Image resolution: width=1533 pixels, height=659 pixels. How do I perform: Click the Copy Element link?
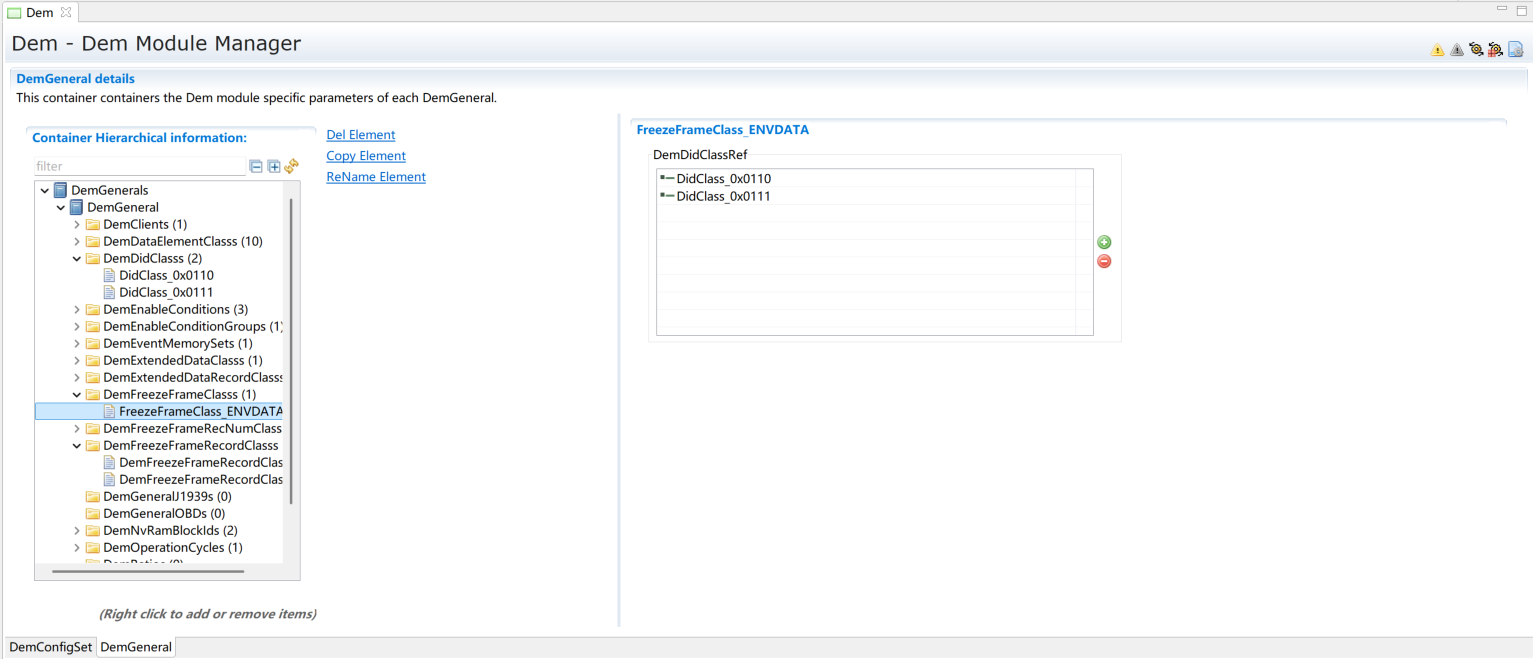pos(366,156)
